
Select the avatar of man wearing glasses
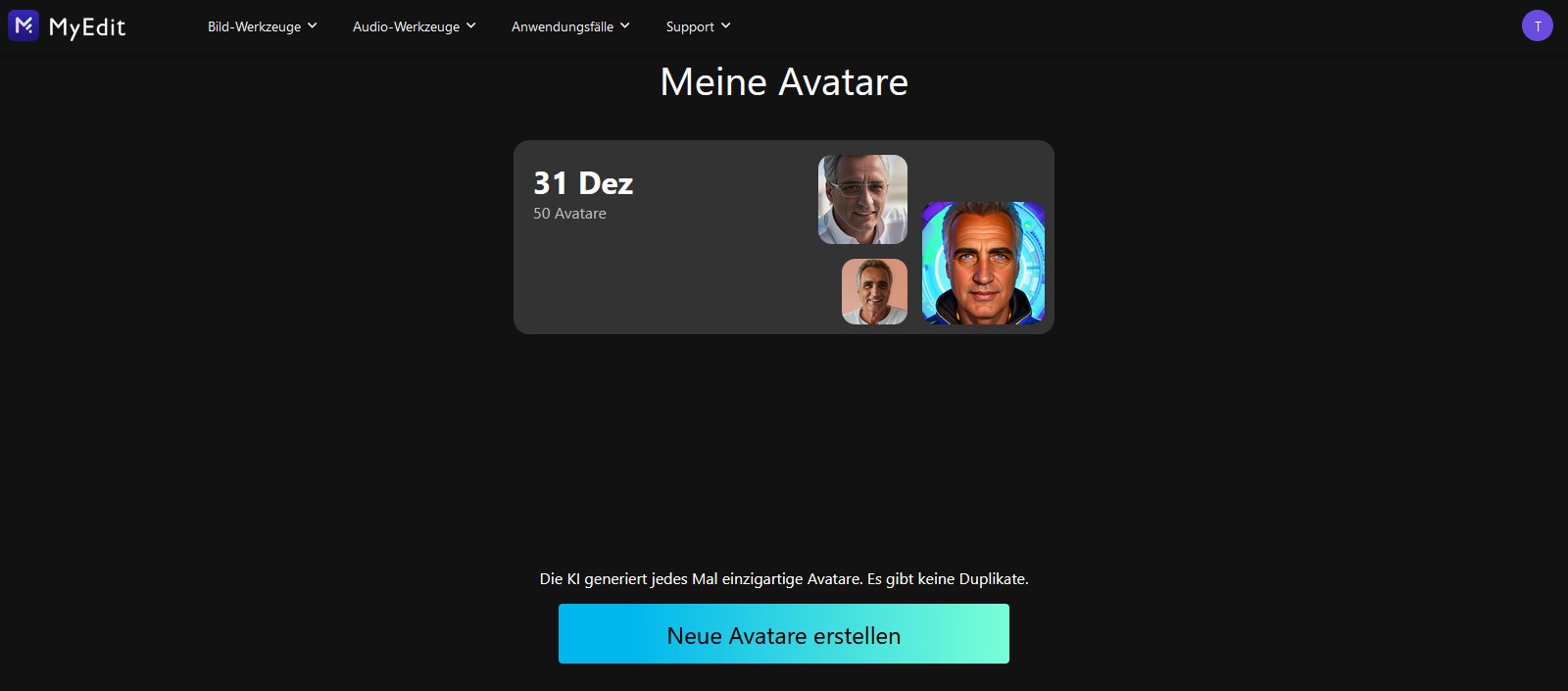tap(862, 199)
